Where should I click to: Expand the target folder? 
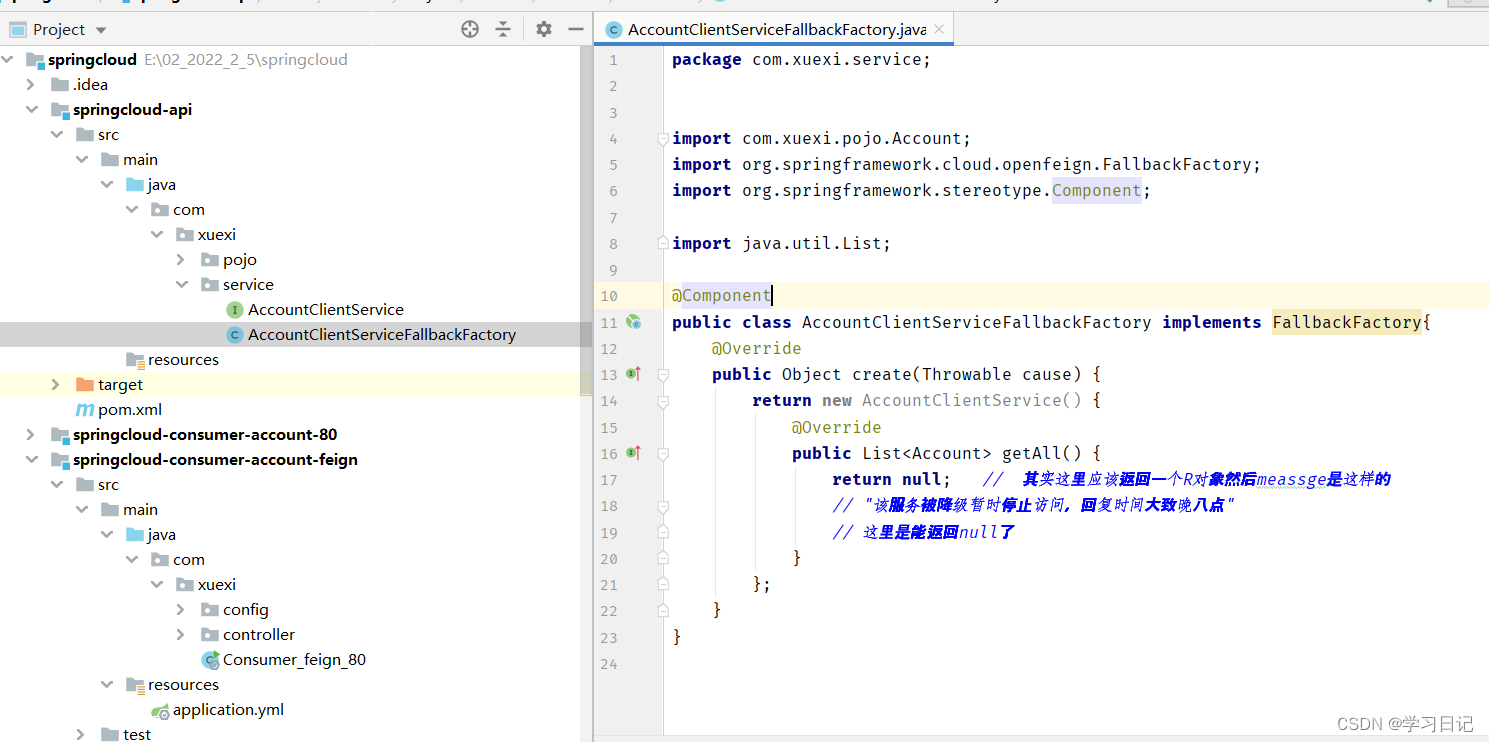point(57,385)
